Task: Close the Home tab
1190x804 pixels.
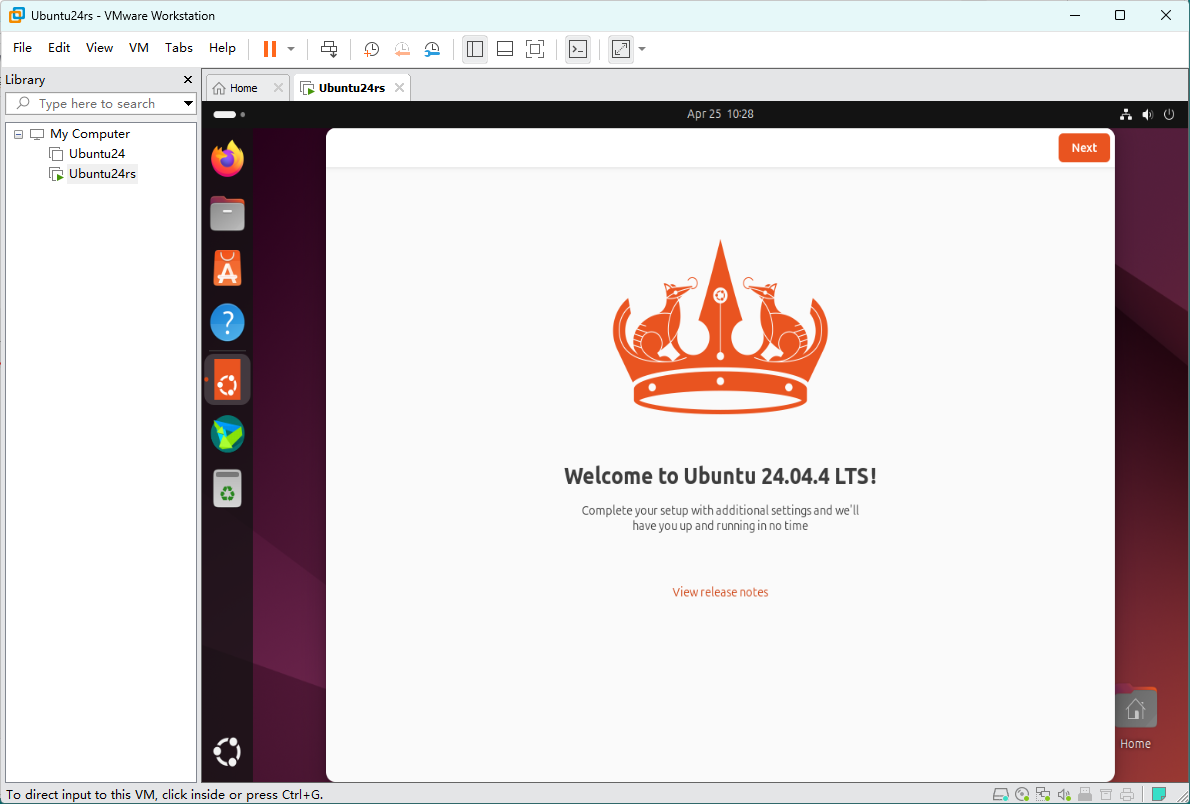Action: click(x=279, y=88)
